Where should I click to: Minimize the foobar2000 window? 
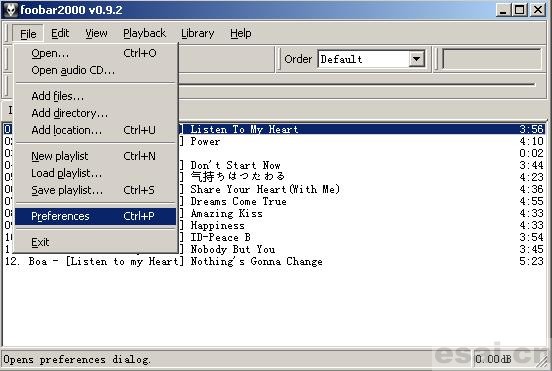coord(503,10)
